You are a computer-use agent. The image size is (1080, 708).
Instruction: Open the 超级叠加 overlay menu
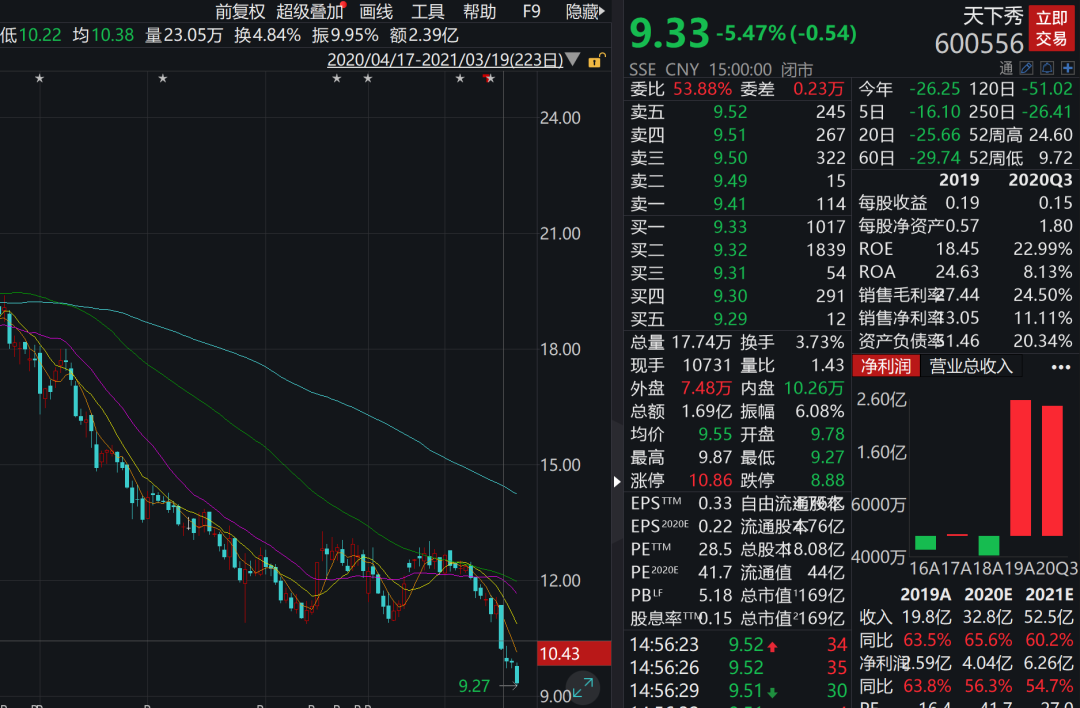[310, 12]
